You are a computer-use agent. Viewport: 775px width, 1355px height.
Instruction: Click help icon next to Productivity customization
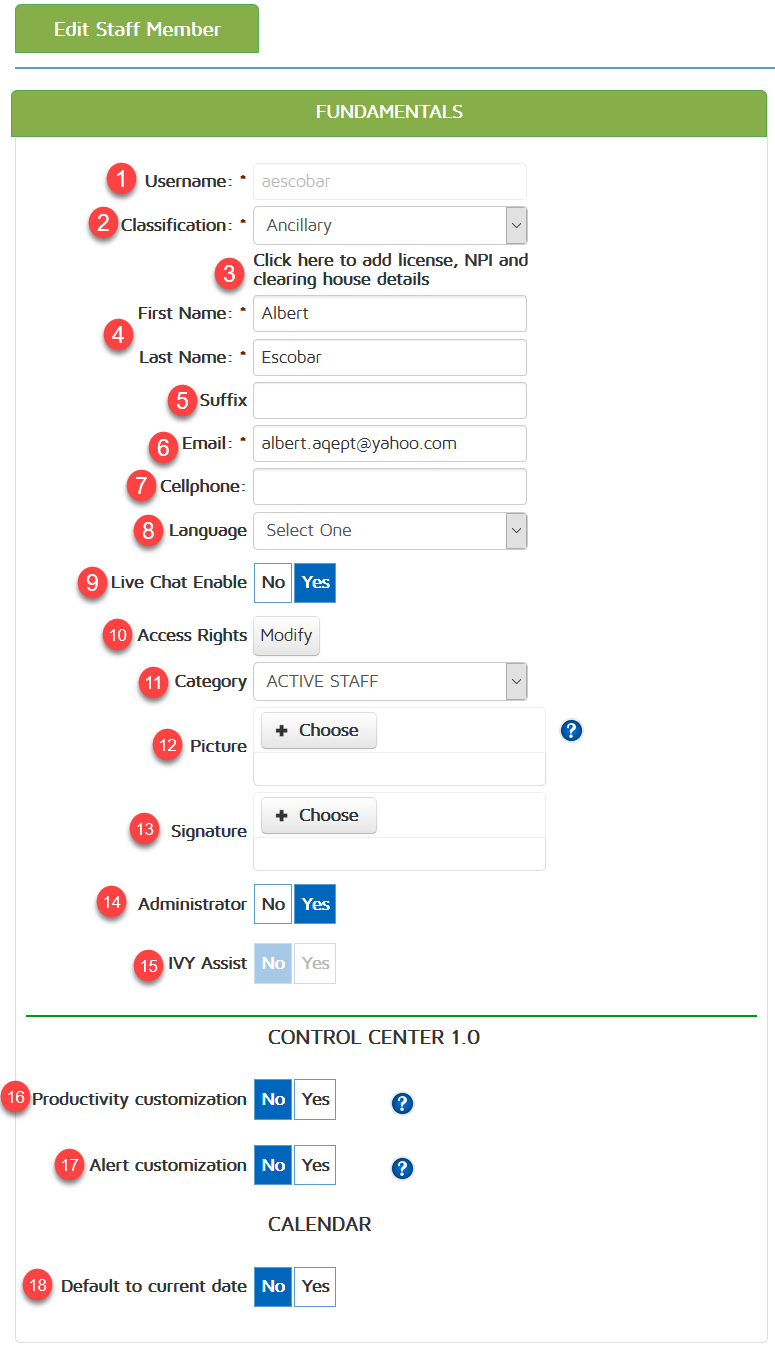pos(402,1103)
